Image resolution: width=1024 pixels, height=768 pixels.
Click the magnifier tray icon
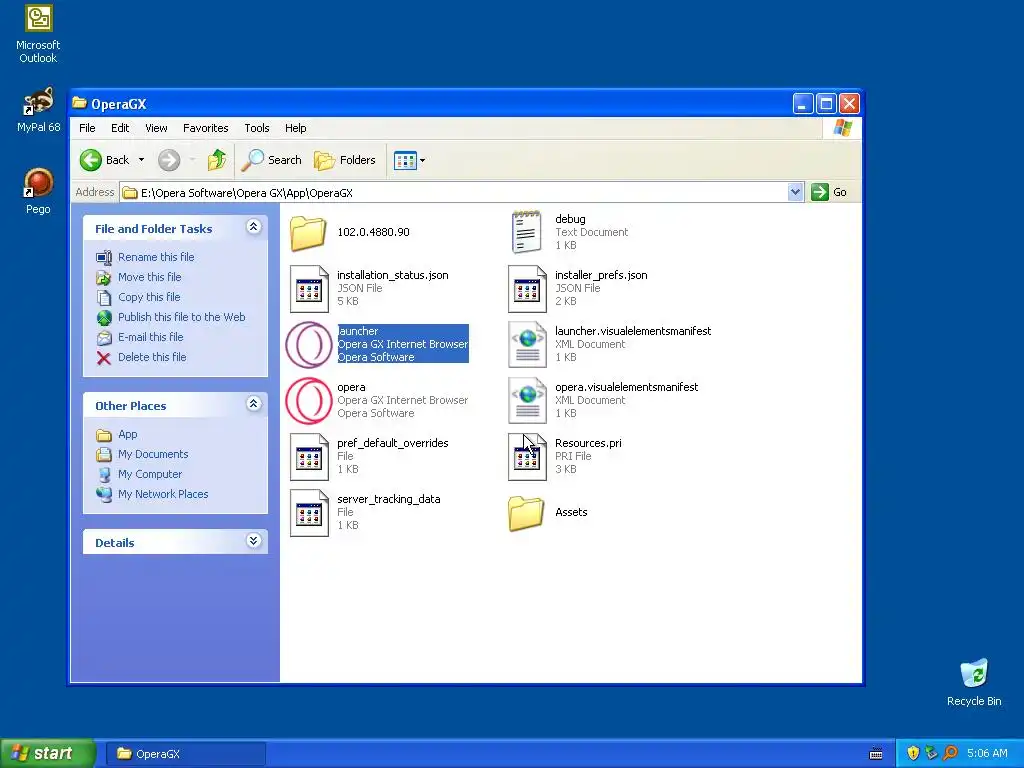pyautogui.click(x=950, y=753)
